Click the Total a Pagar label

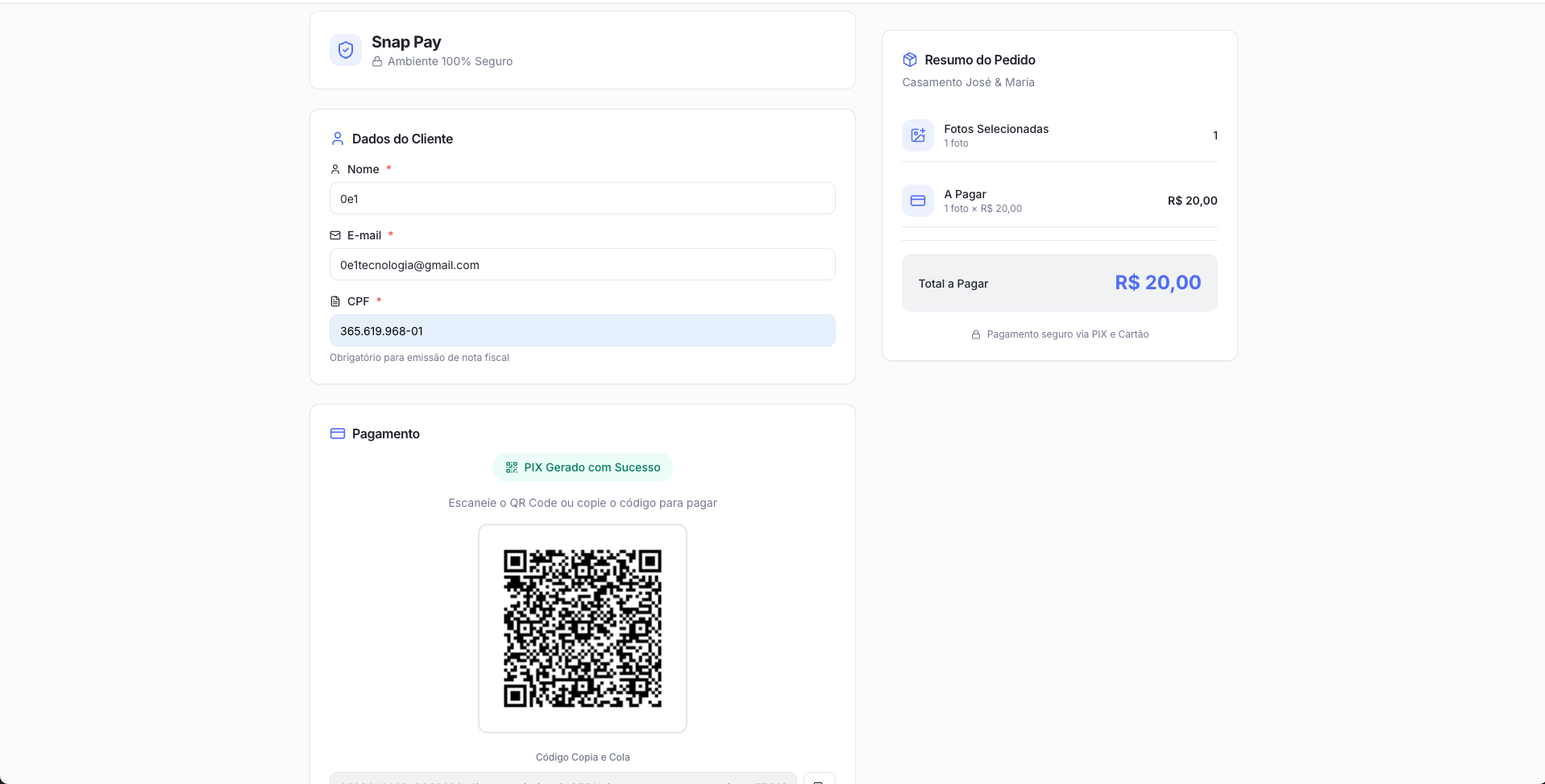coord(953,284)
